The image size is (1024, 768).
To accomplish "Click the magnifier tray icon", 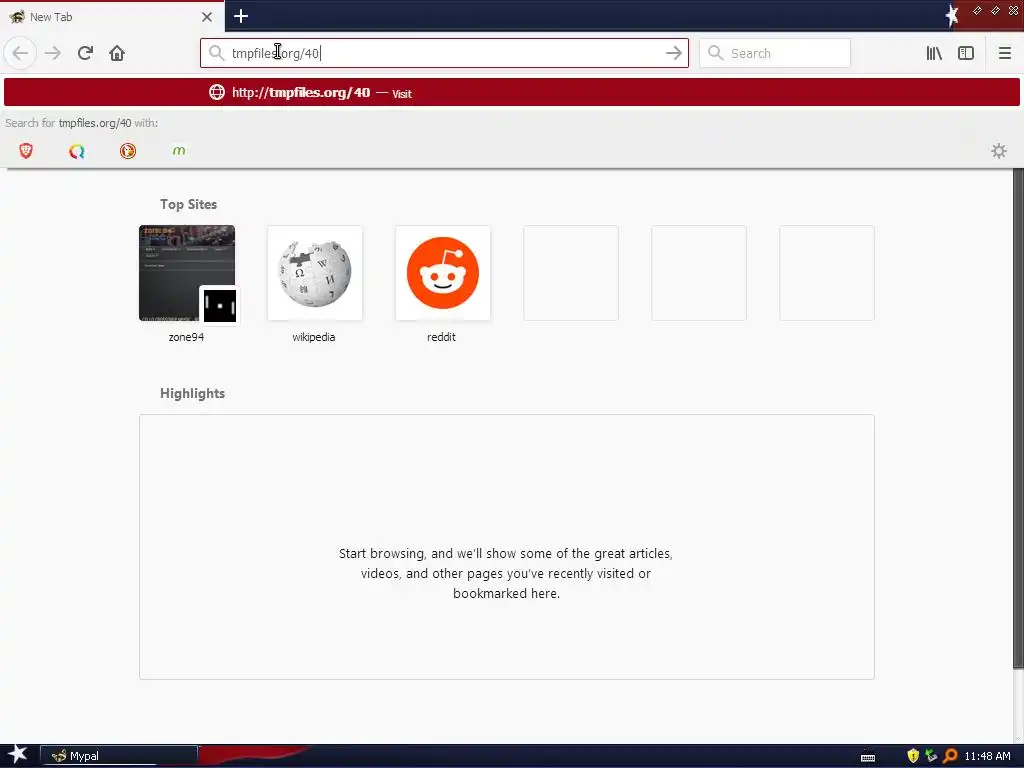I will [950, 756].
